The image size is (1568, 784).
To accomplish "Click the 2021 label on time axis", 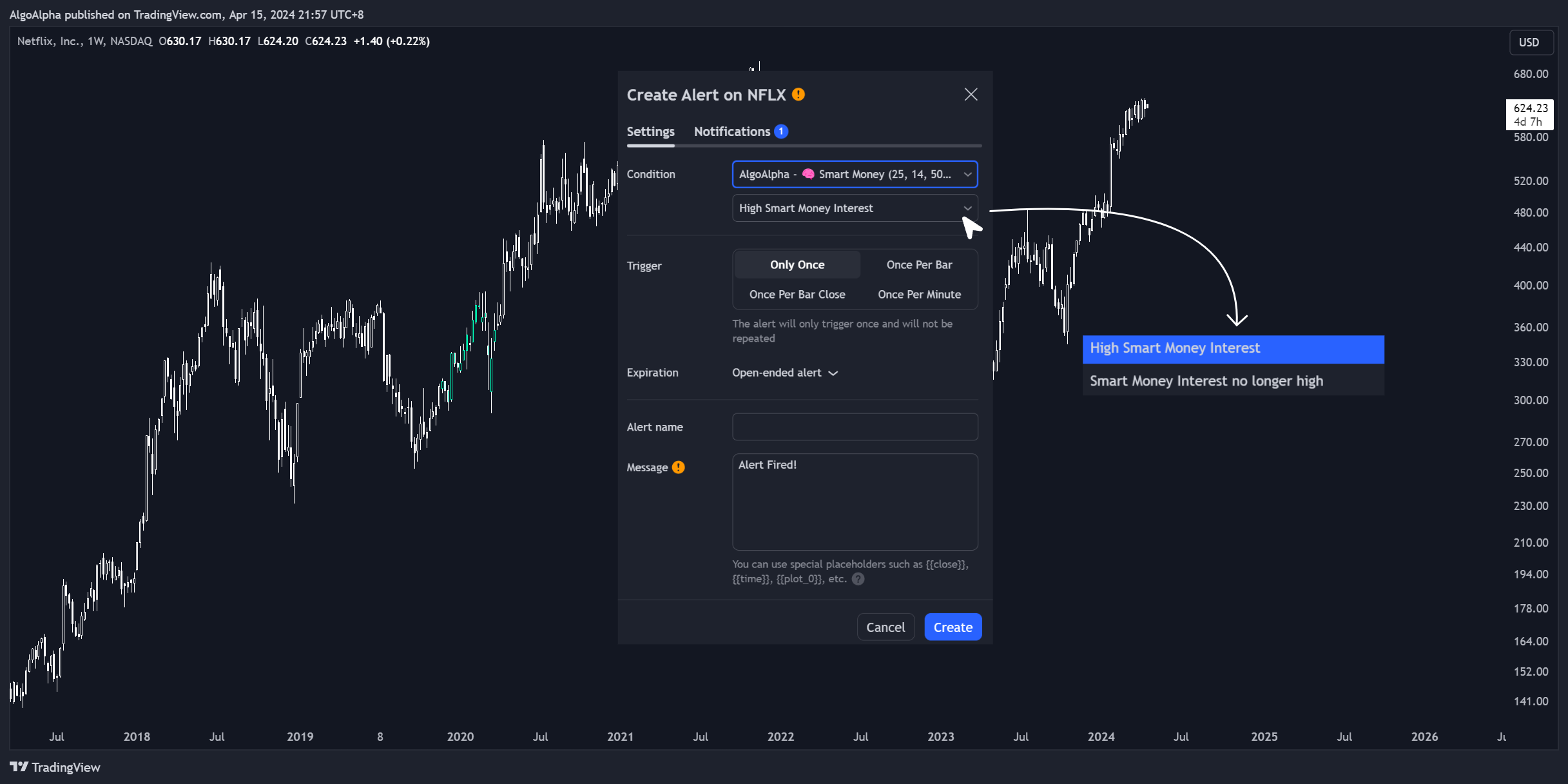I will point(620,737).
